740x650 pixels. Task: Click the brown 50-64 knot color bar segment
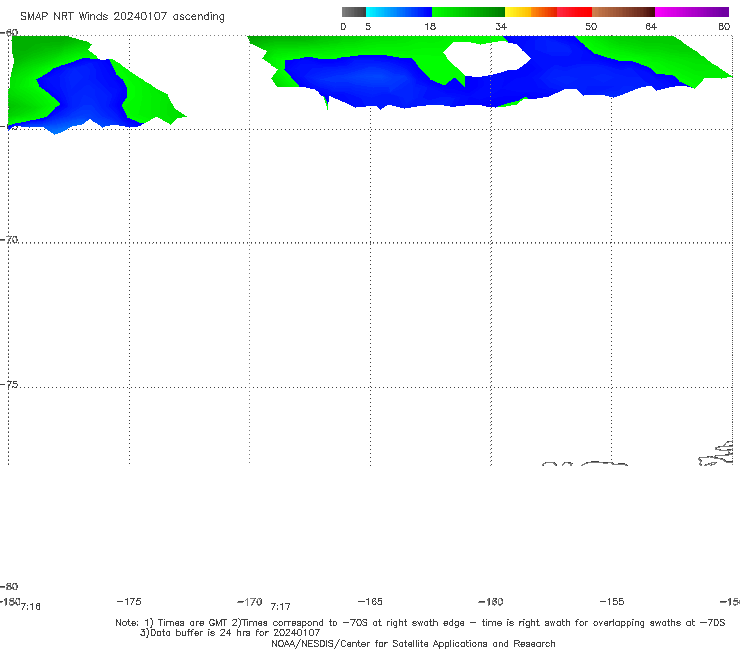[x=623, y=12]
